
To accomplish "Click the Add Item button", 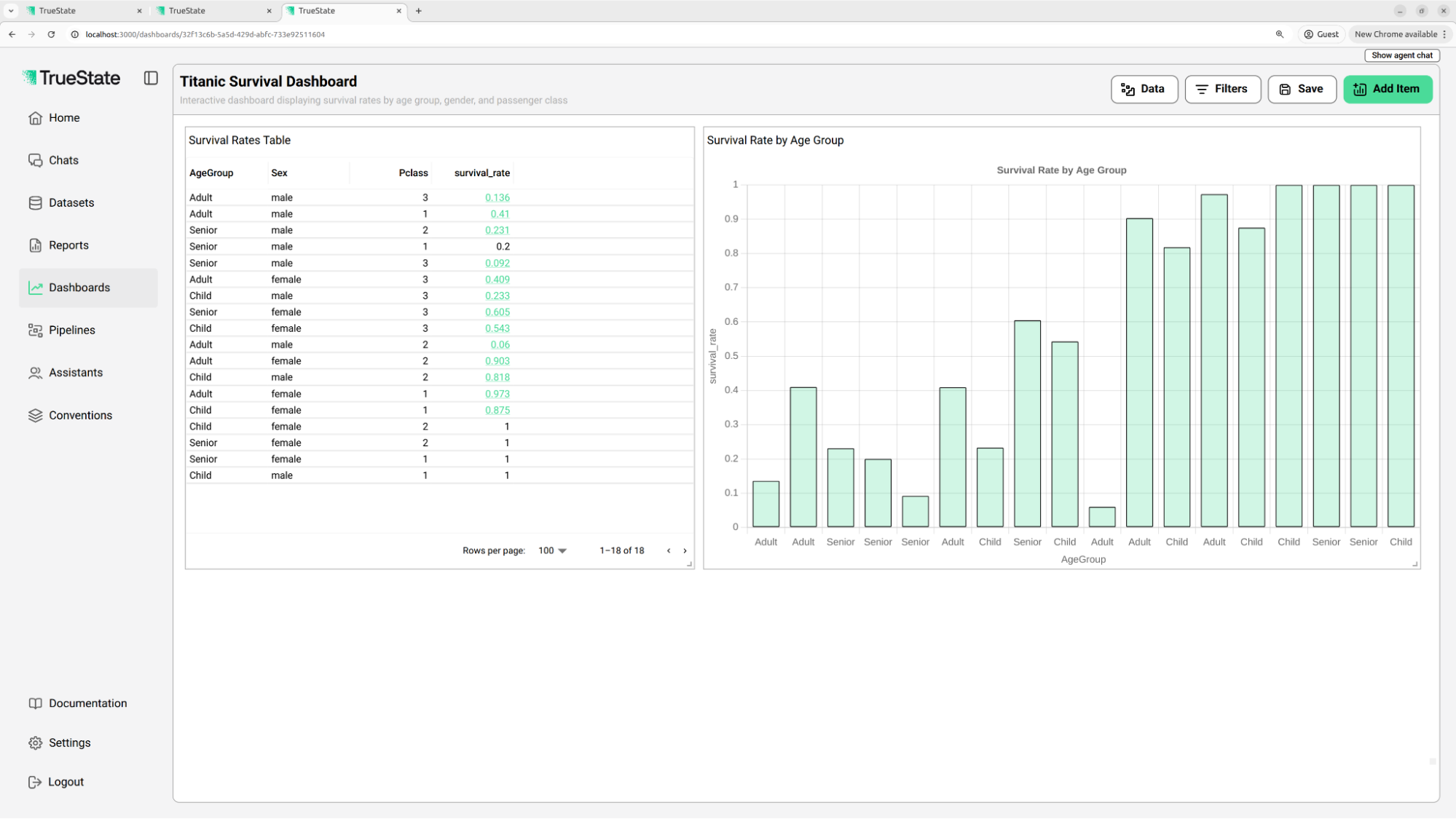I will pos(1387,89).
